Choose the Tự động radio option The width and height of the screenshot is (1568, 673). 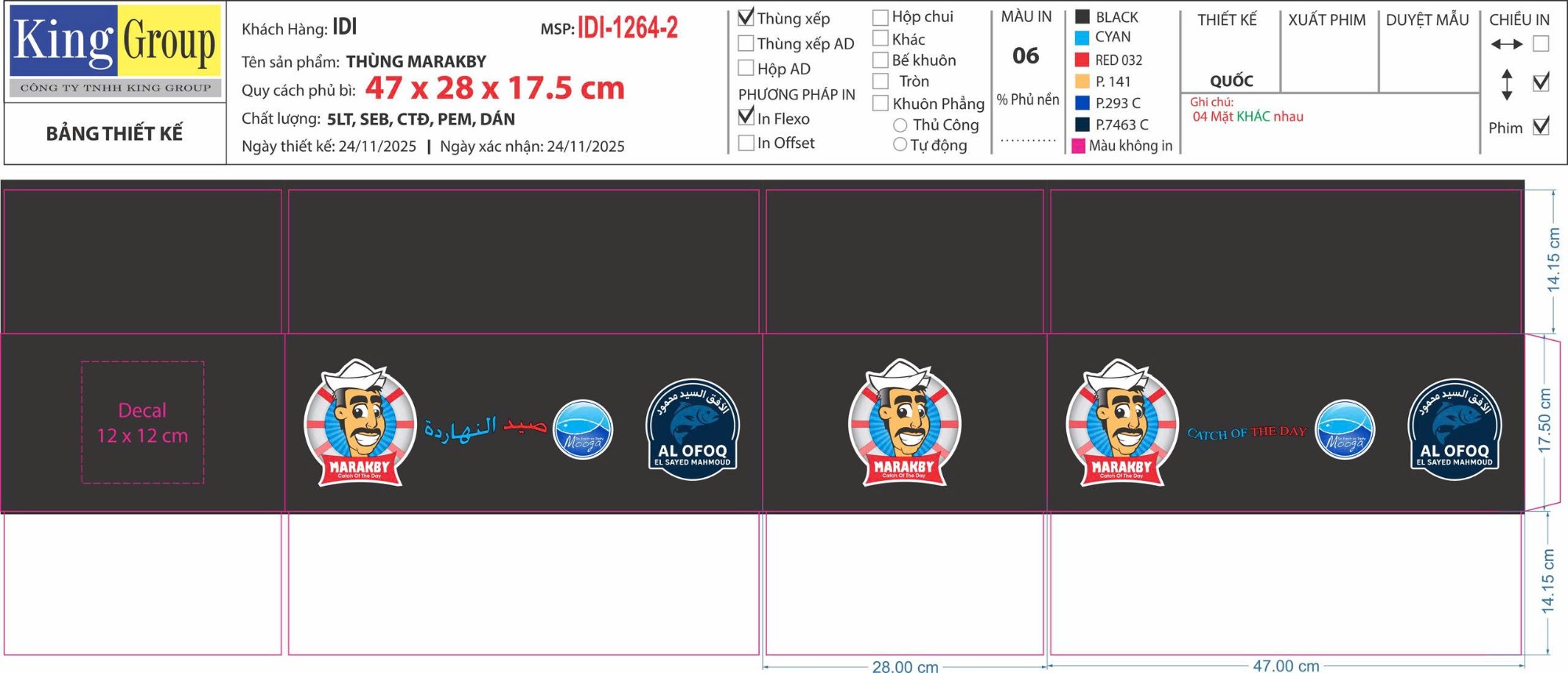coord(900,145)
